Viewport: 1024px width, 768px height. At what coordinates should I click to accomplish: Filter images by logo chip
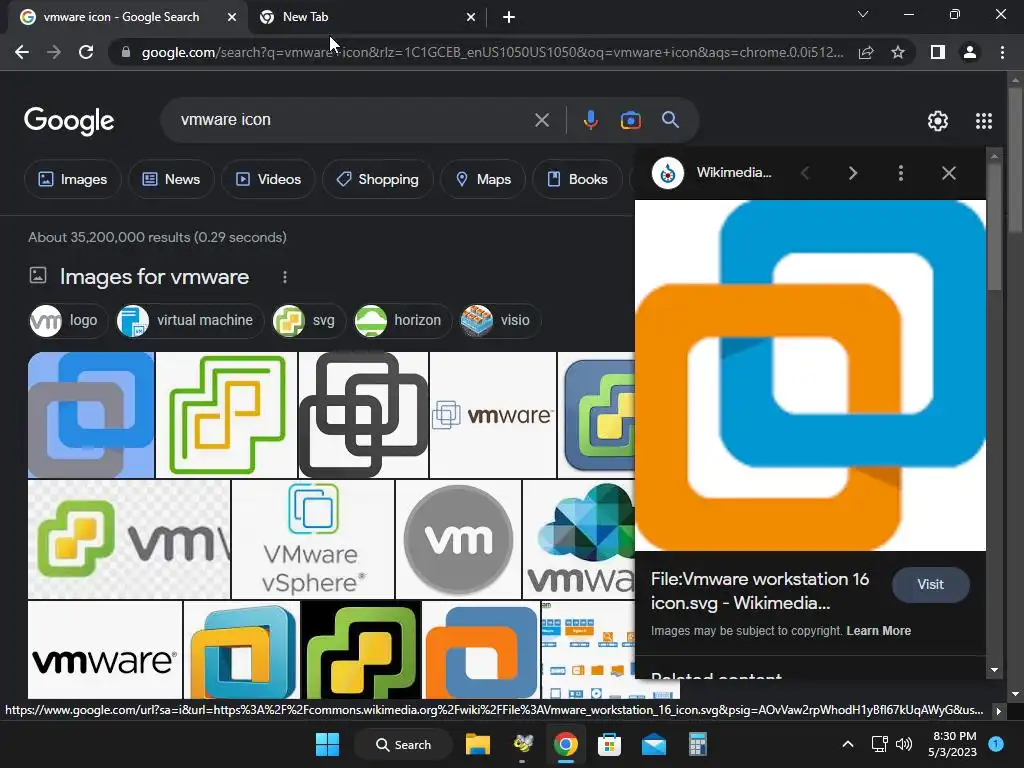click(68, 321)
